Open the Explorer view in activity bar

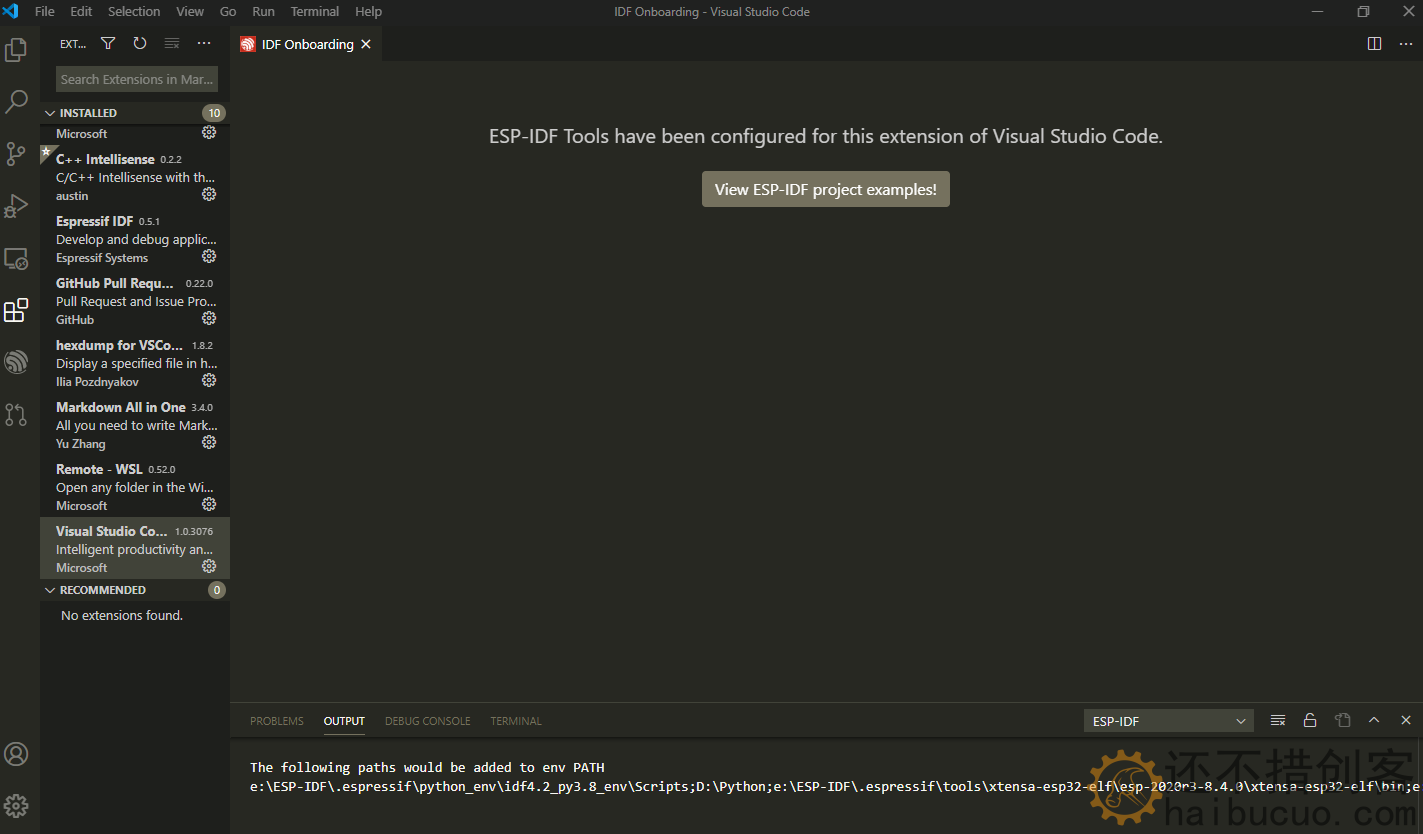coord(16,49)
